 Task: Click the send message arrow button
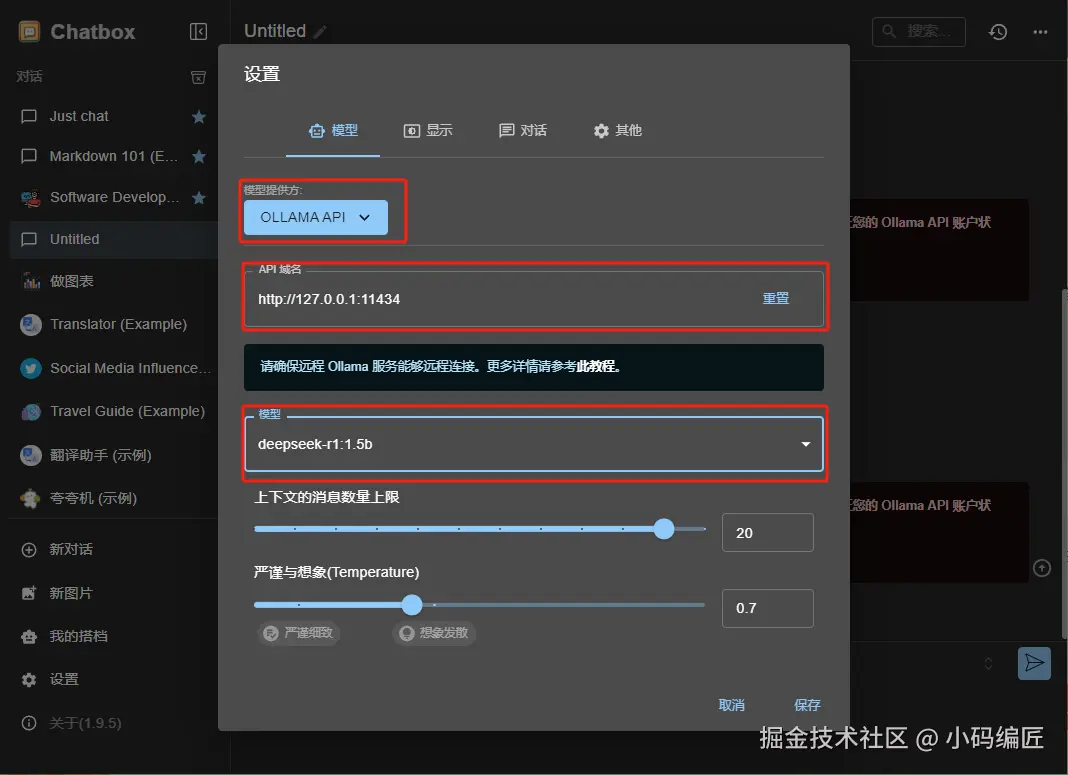point(1034,663)
